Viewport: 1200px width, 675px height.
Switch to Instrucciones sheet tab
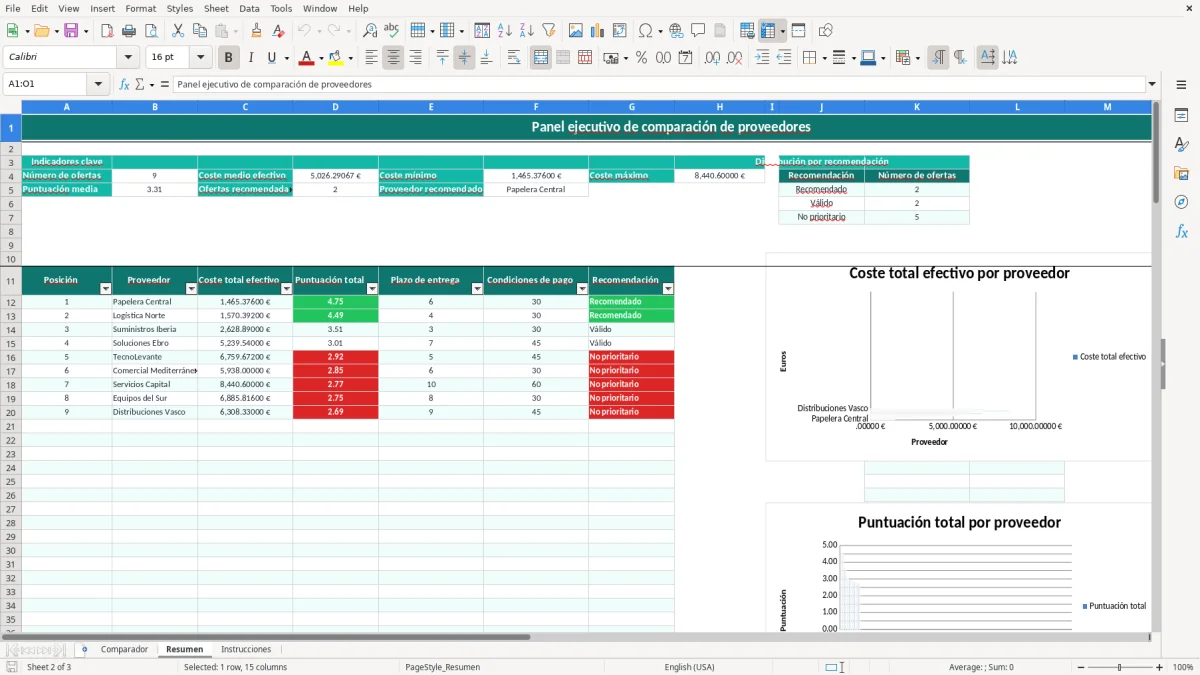pyautogui.click(x=246, y=649)
